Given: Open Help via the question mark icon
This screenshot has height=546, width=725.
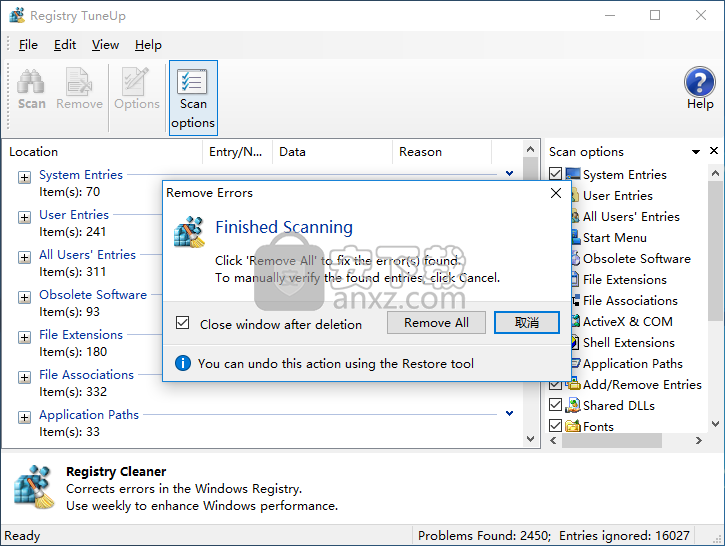Looking at the screenshot, I should [x=699, y=84].
